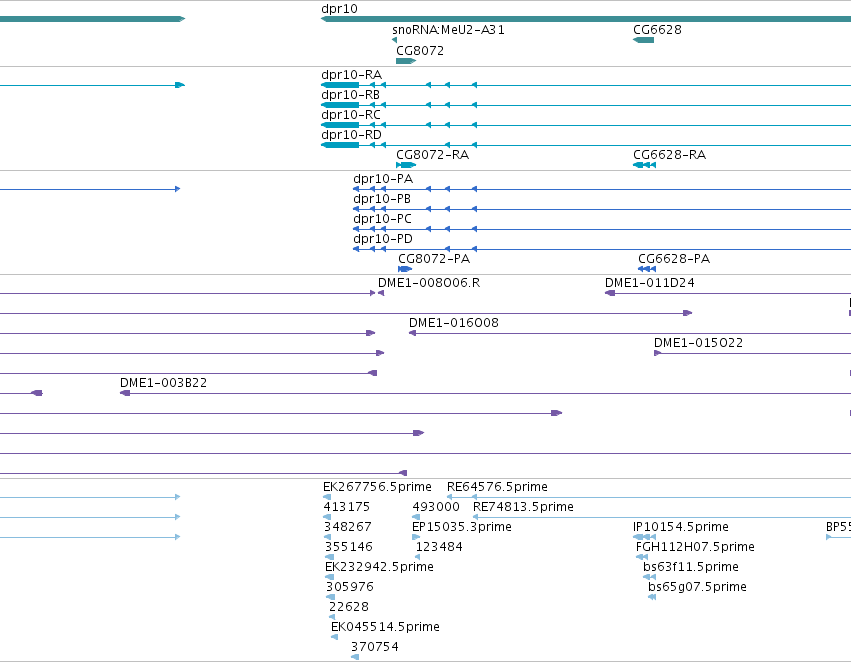Click the CG6628 gene label
This screenshot has width=851, height=662.
click(x=657, y=30)
